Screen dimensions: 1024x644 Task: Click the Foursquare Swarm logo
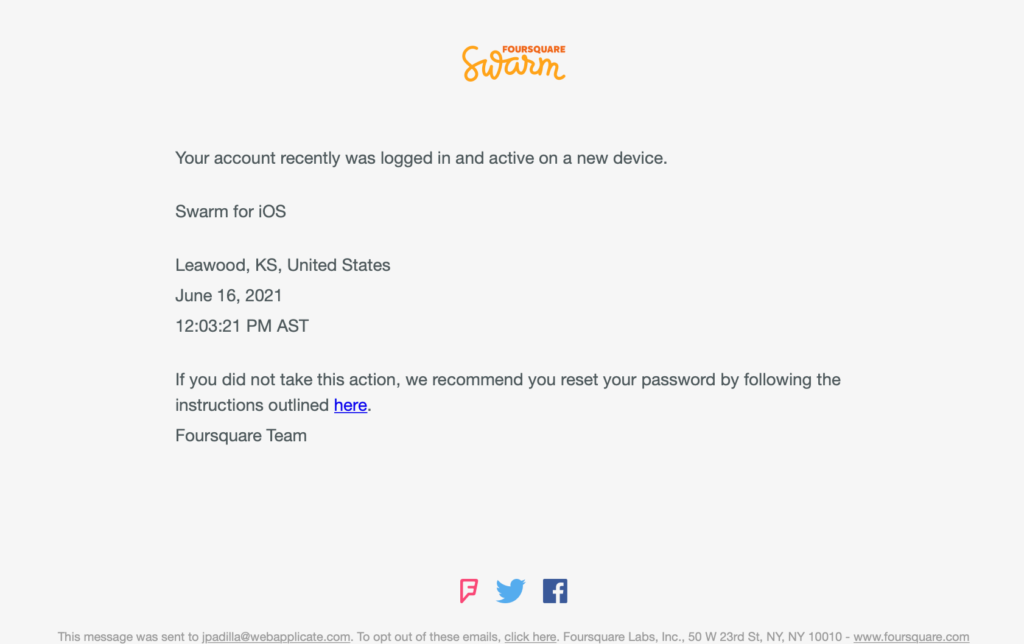pos(514,63)
